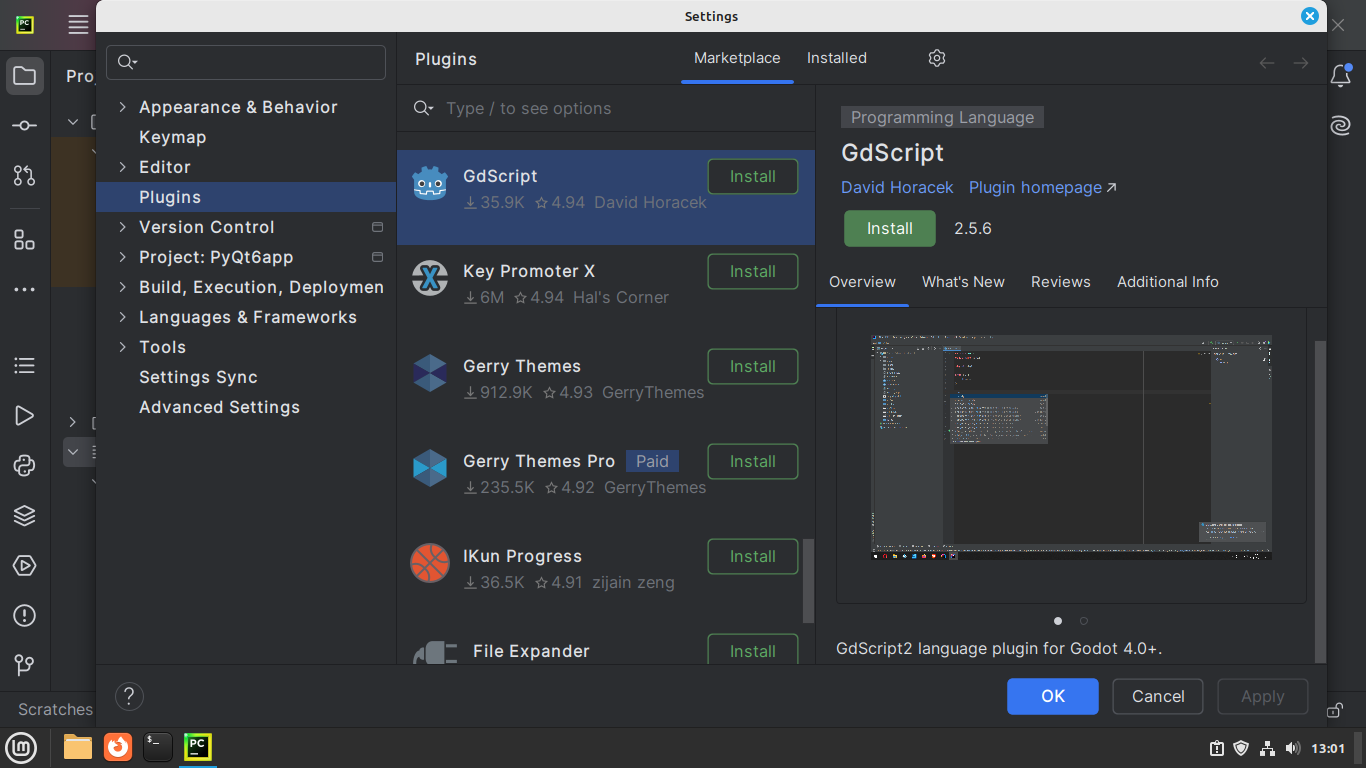Open the Structure tool window icon

coord(25,240)
